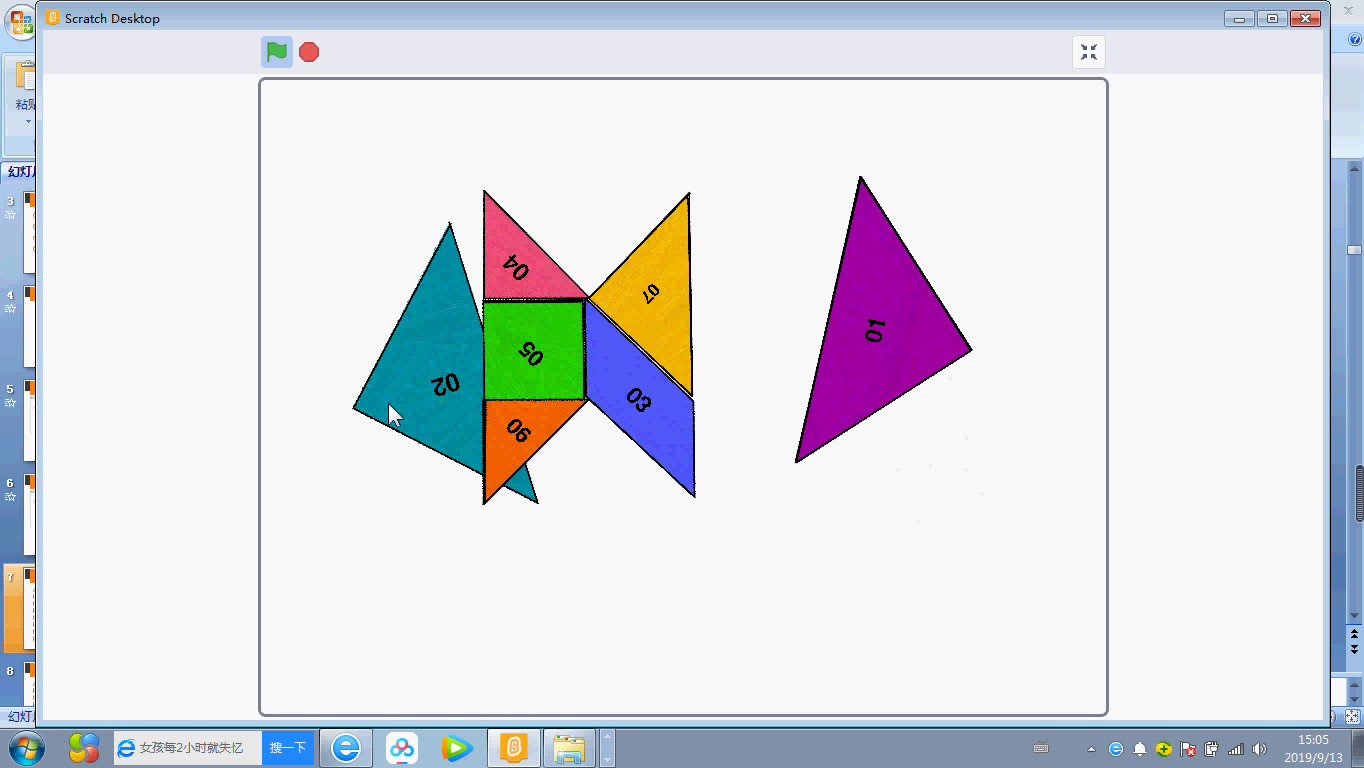
Task: Click the Scratch Desktop taskbar icon
Action: tap(513, 748)
